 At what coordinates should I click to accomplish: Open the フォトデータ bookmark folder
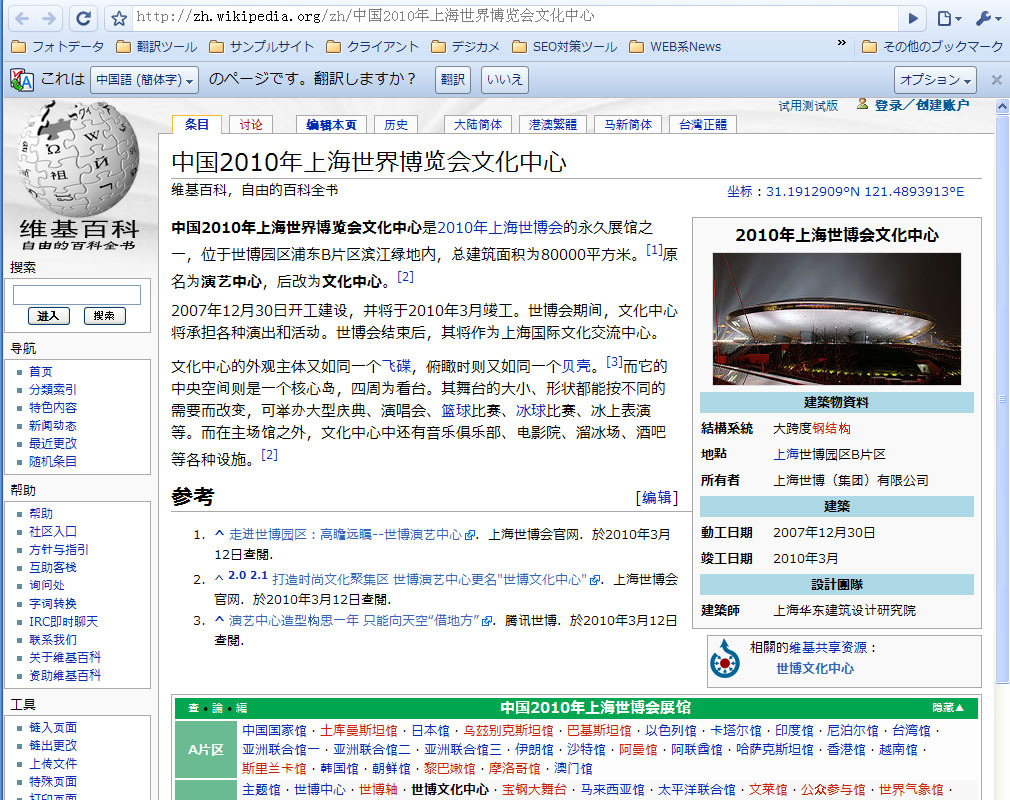(57, 46)
